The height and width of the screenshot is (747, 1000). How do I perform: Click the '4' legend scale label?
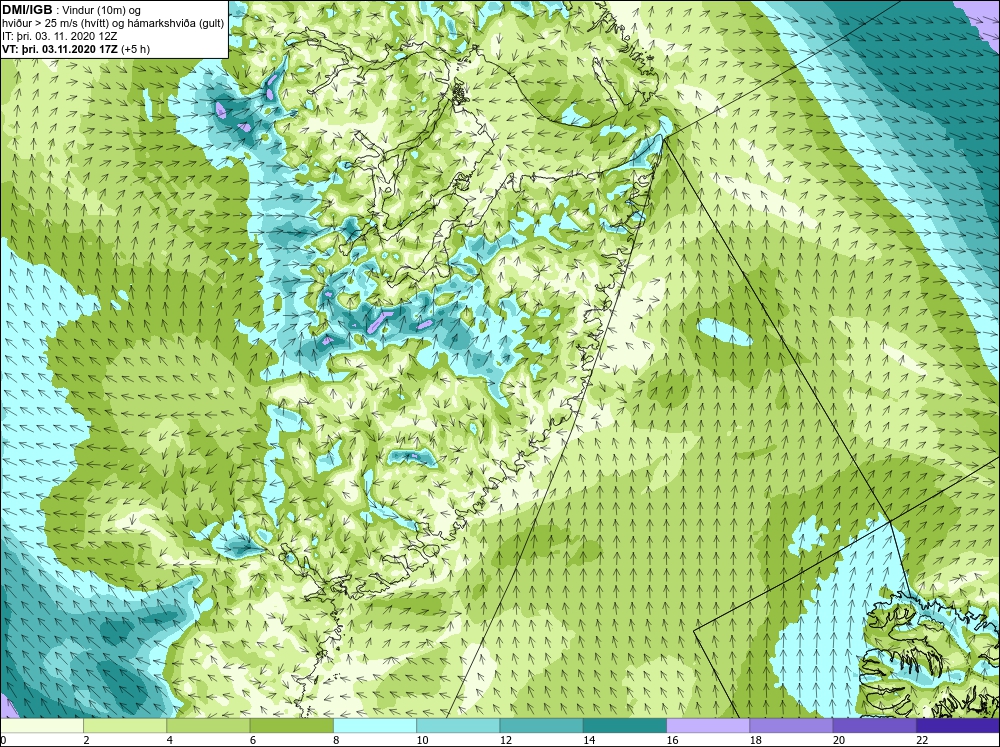(170, 740)
